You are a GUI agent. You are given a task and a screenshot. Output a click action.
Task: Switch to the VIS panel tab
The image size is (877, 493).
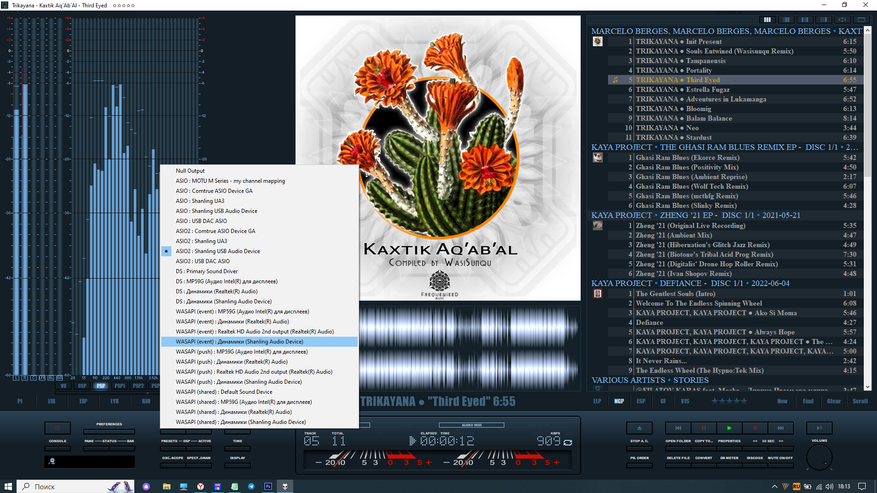[685, 401]
